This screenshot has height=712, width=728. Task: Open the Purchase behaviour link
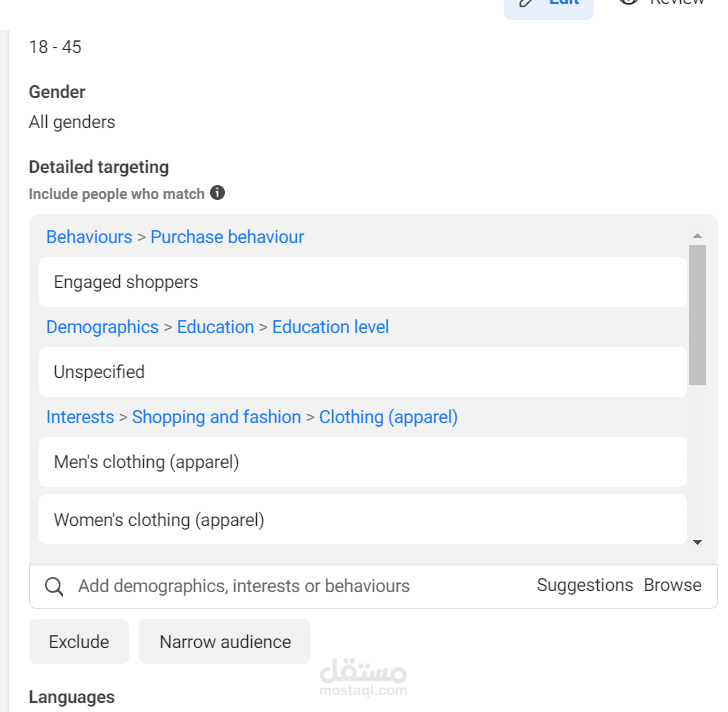pyautogui.click(x=227, y=237)
